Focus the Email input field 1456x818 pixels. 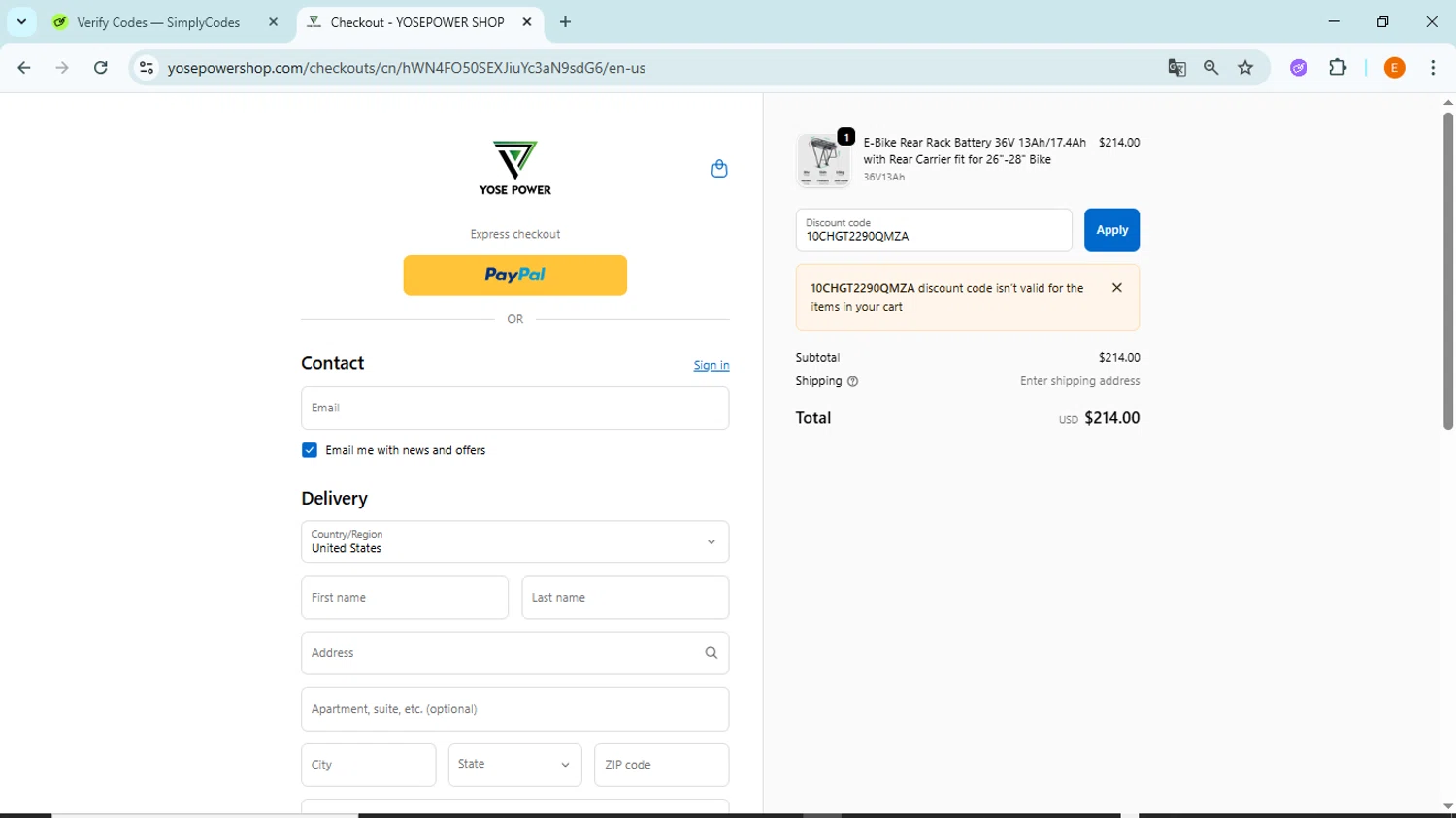515,409
